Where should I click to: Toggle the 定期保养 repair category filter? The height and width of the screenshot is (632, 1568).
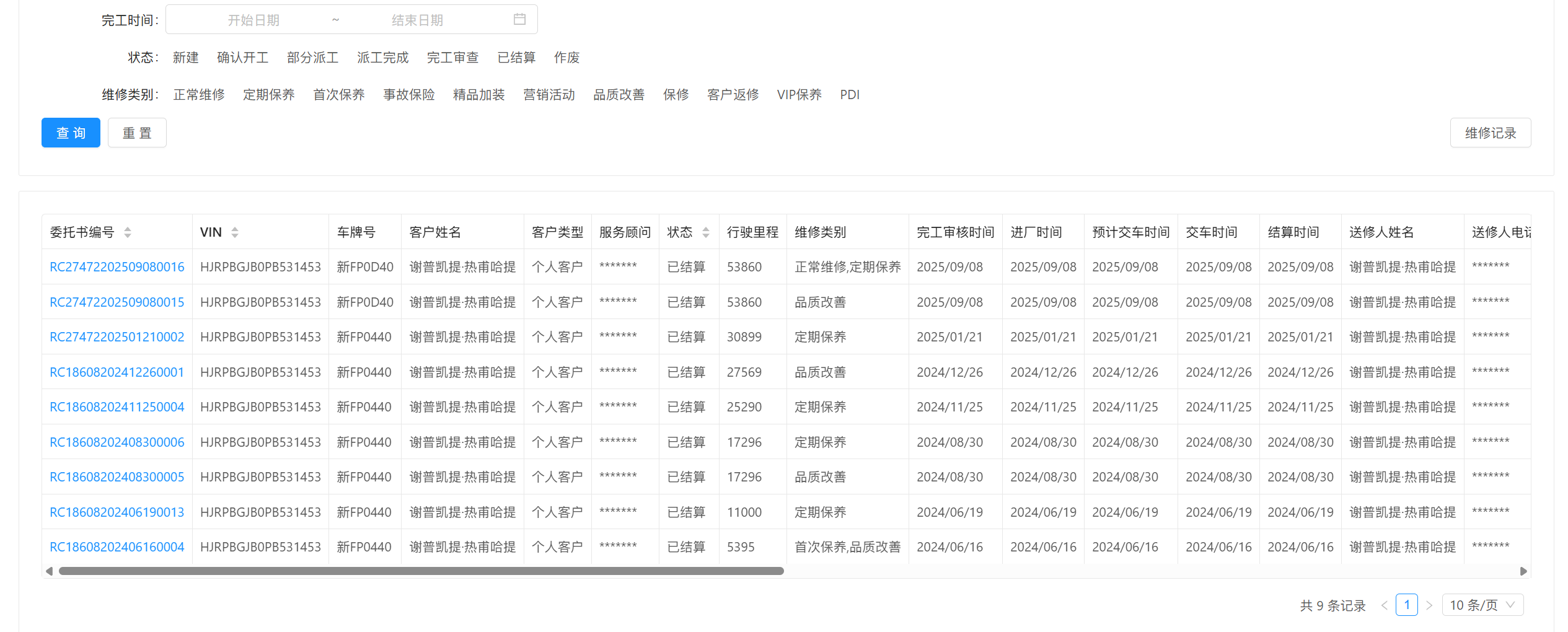click(269, 95)
